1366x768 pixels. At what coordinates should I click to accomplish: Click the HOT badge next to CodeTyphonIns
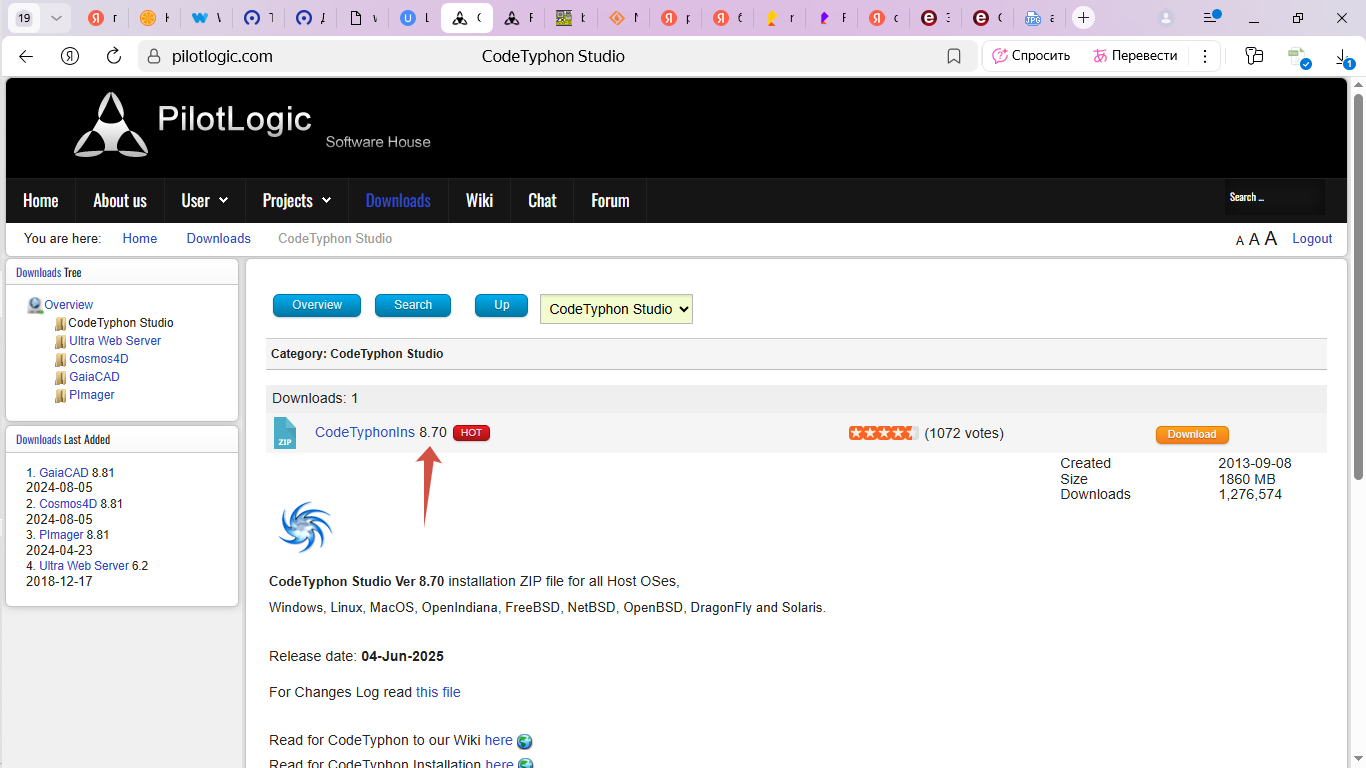(x=471, y=433)
